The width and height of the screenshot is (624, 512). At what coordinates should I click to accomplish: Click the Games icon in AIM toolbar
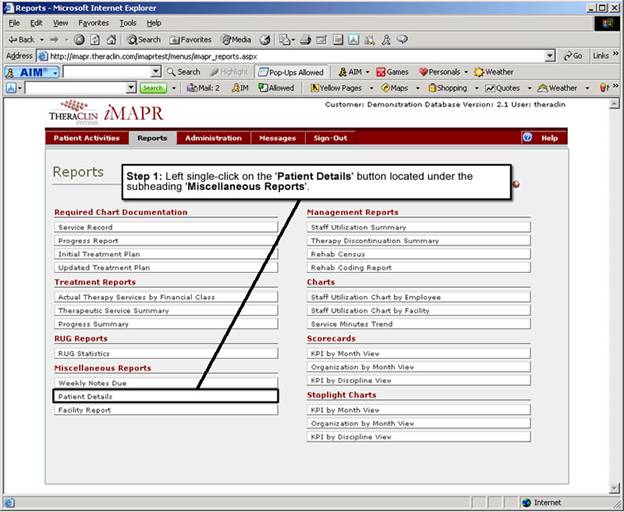click(392, 72)
